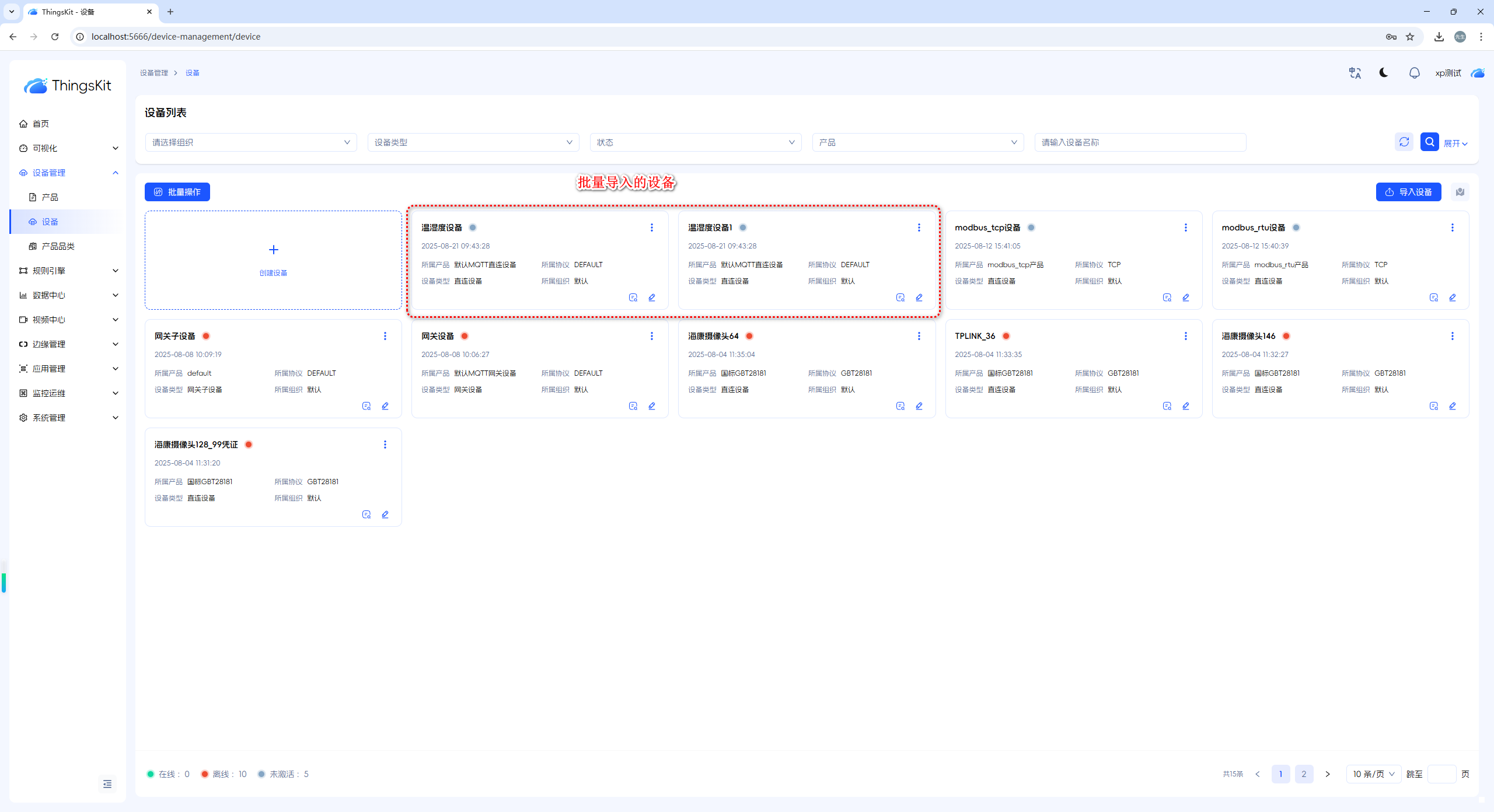Open the notification bell
1494x812 pixels.
(x=1414, y=73)
